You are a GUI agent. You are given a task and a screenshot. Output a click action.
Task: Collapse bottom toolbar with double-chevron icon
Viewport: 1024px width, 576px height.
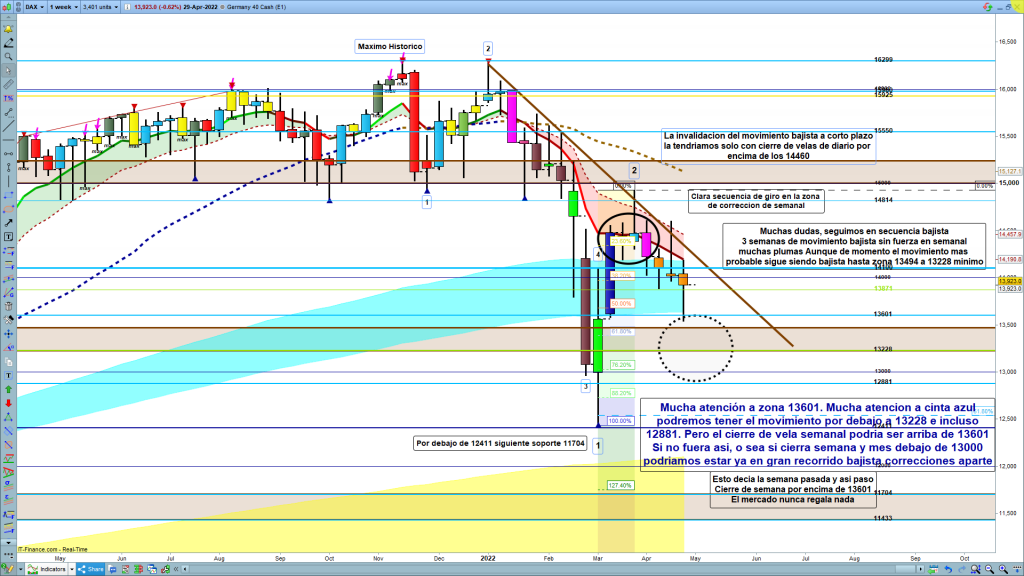[x=176, y=569]
